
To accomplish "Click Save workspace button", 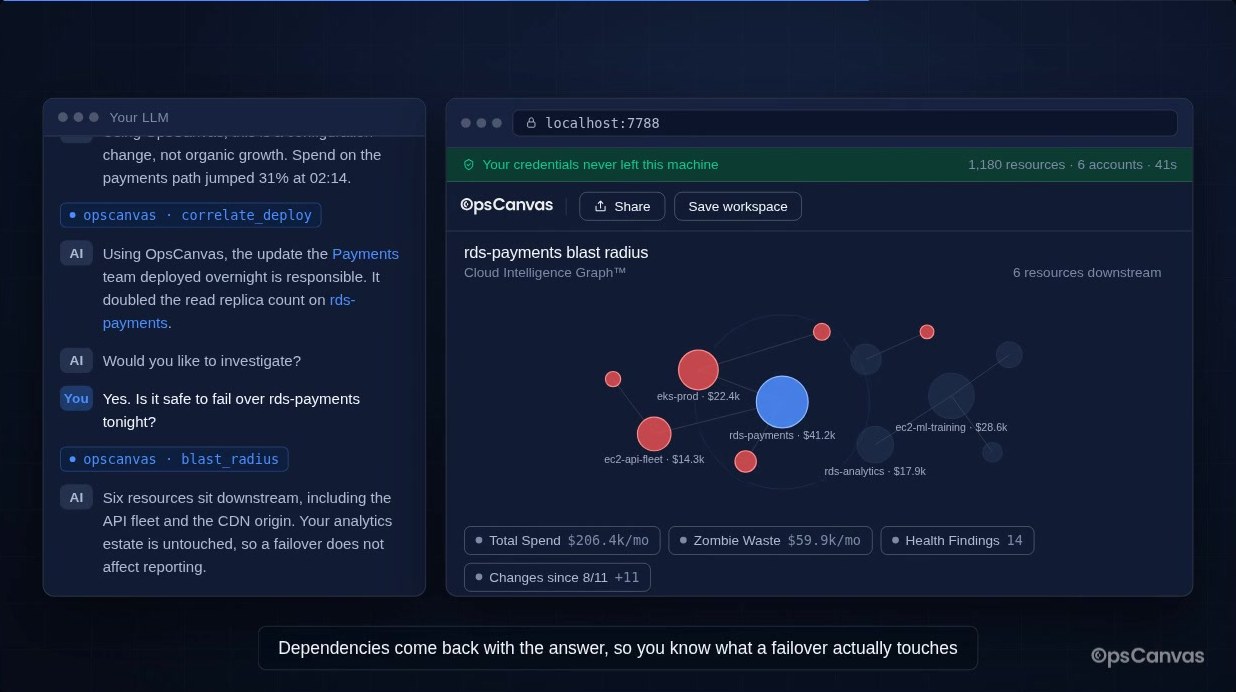I will (x=738, y=206).
